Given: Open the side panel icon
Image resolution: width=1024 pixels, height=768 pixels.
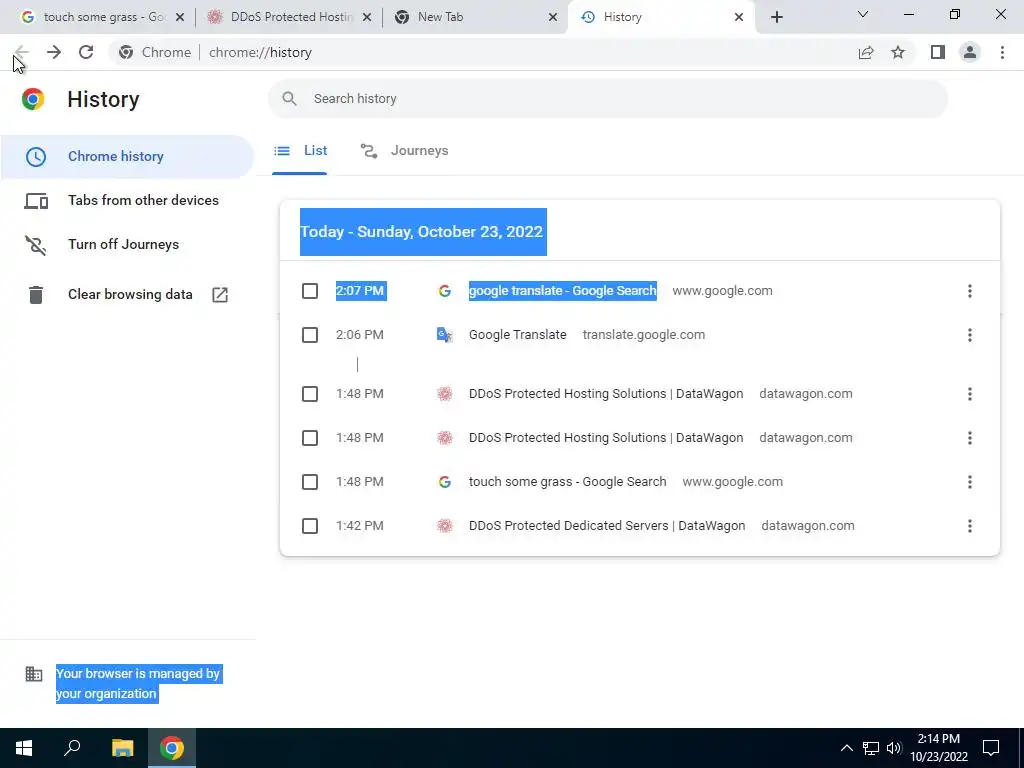Looking at the screenshot, I should tap(938, 52).
